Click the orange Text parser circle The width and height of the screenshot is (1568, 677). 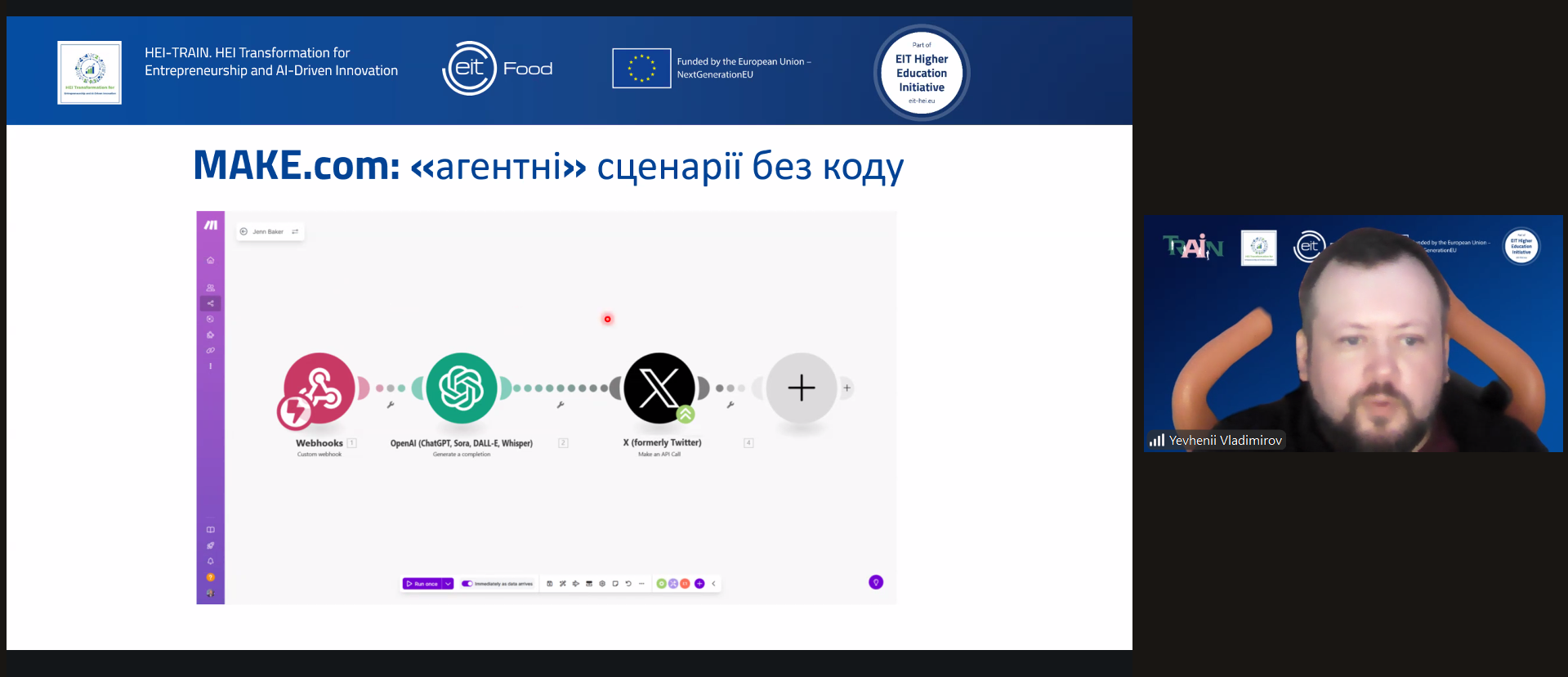click(x=685, y=584)
